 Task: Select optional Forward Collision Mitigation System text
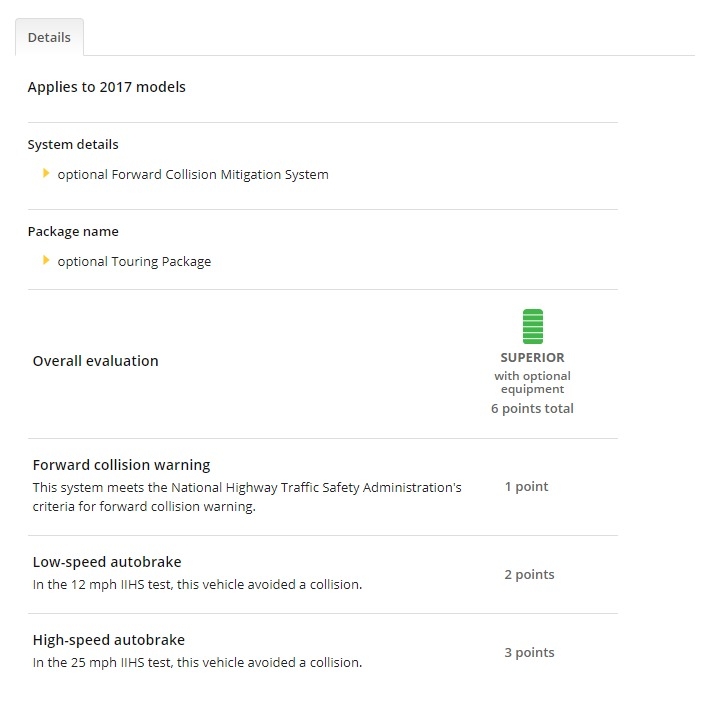(x=193, y=175)
